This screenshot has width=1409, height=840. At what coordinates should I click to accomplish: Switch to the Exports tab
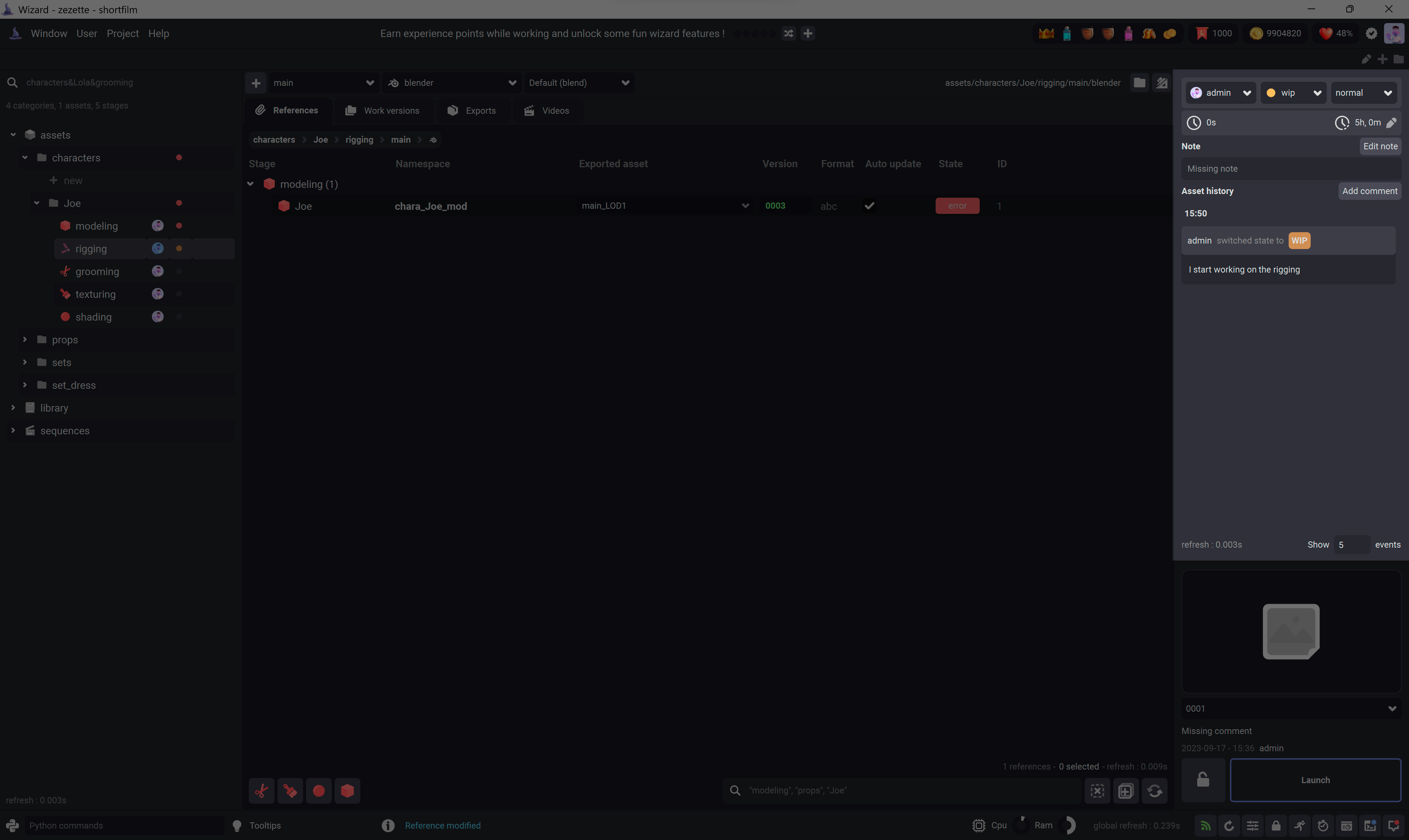pyautogui.click(x=472, y=110)
